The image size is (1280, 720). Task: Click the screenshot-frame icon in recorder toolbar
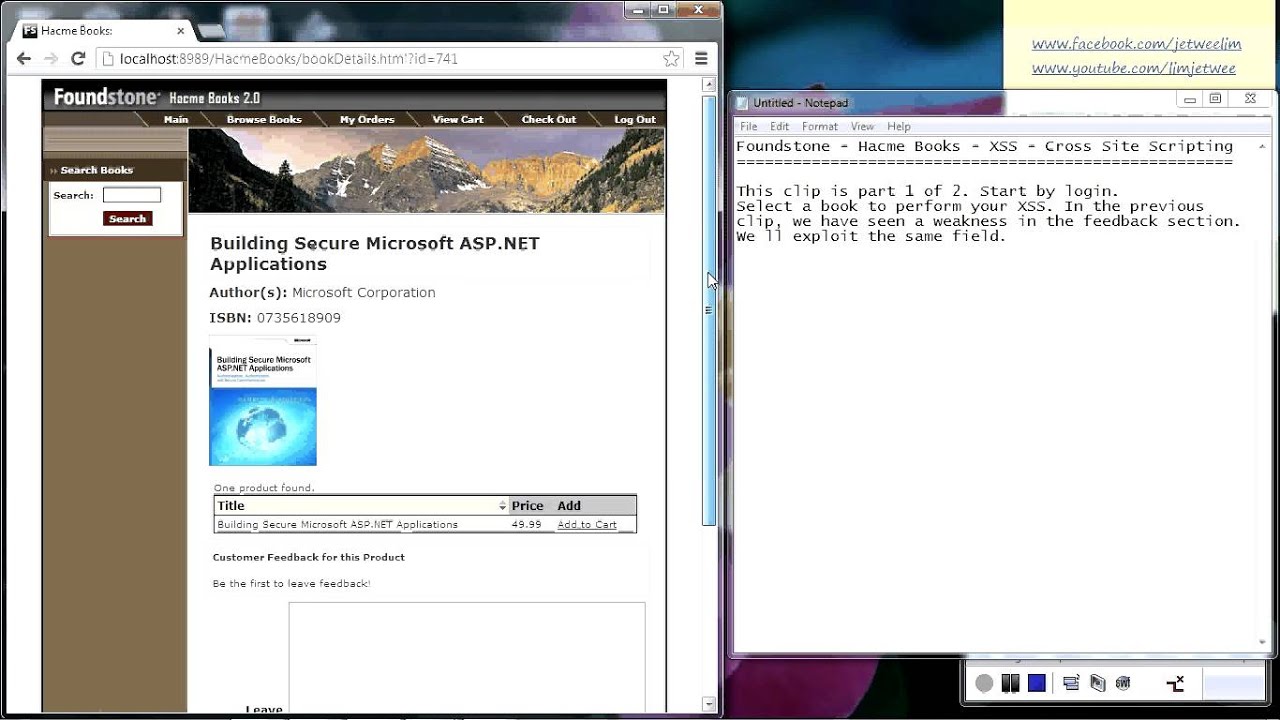point(1097,683)
